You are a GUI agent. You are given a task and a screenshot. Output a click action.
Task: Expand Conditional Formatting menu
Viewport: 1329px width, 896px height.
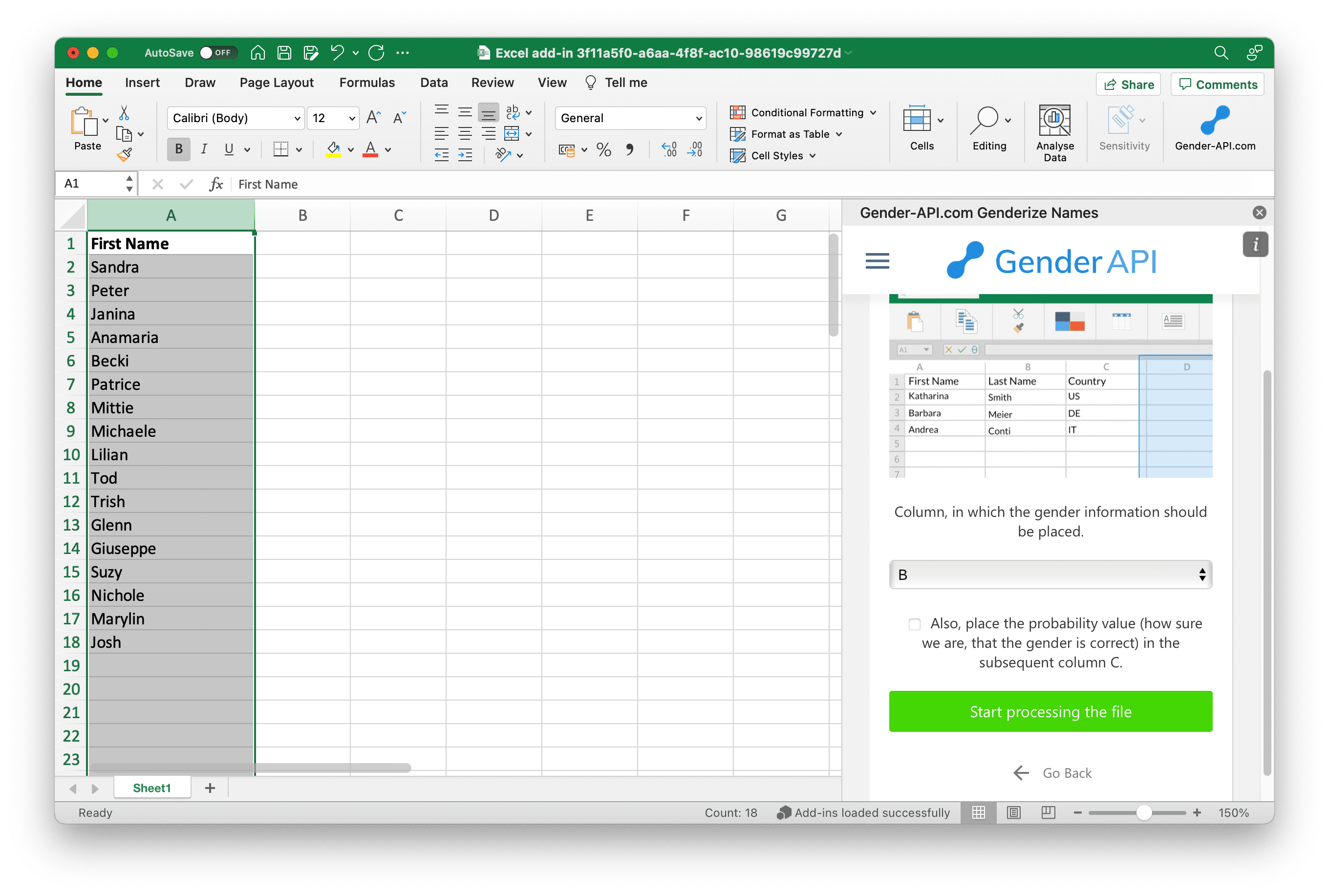[x=803, y=112]
